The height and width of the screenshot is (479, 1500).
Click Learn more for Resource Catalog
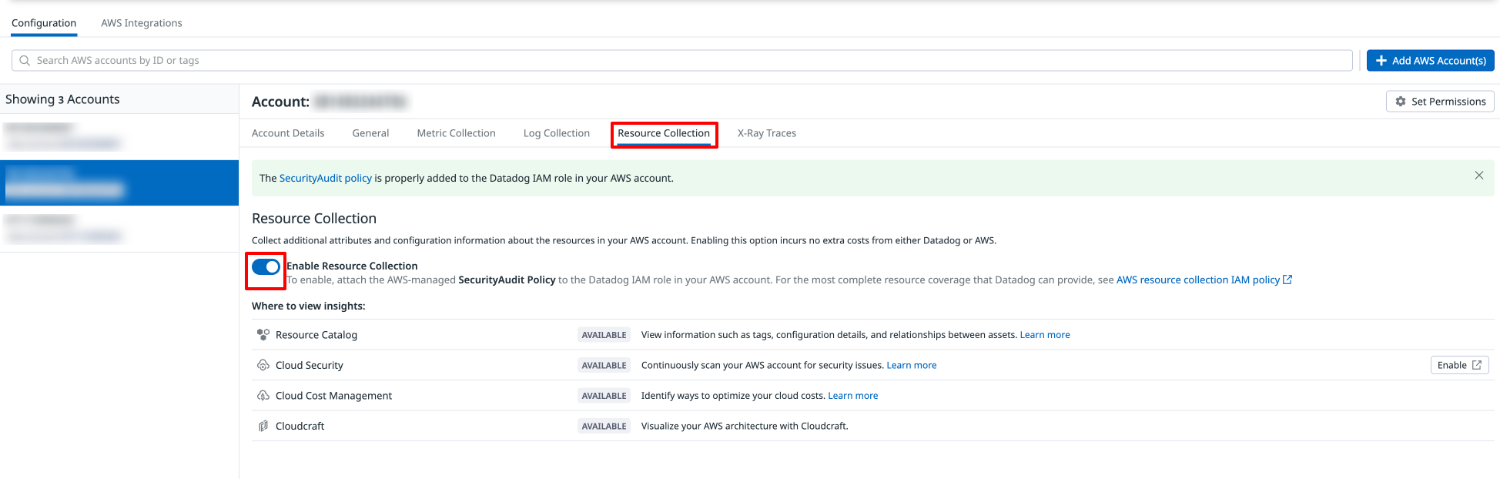(1045, 335)
